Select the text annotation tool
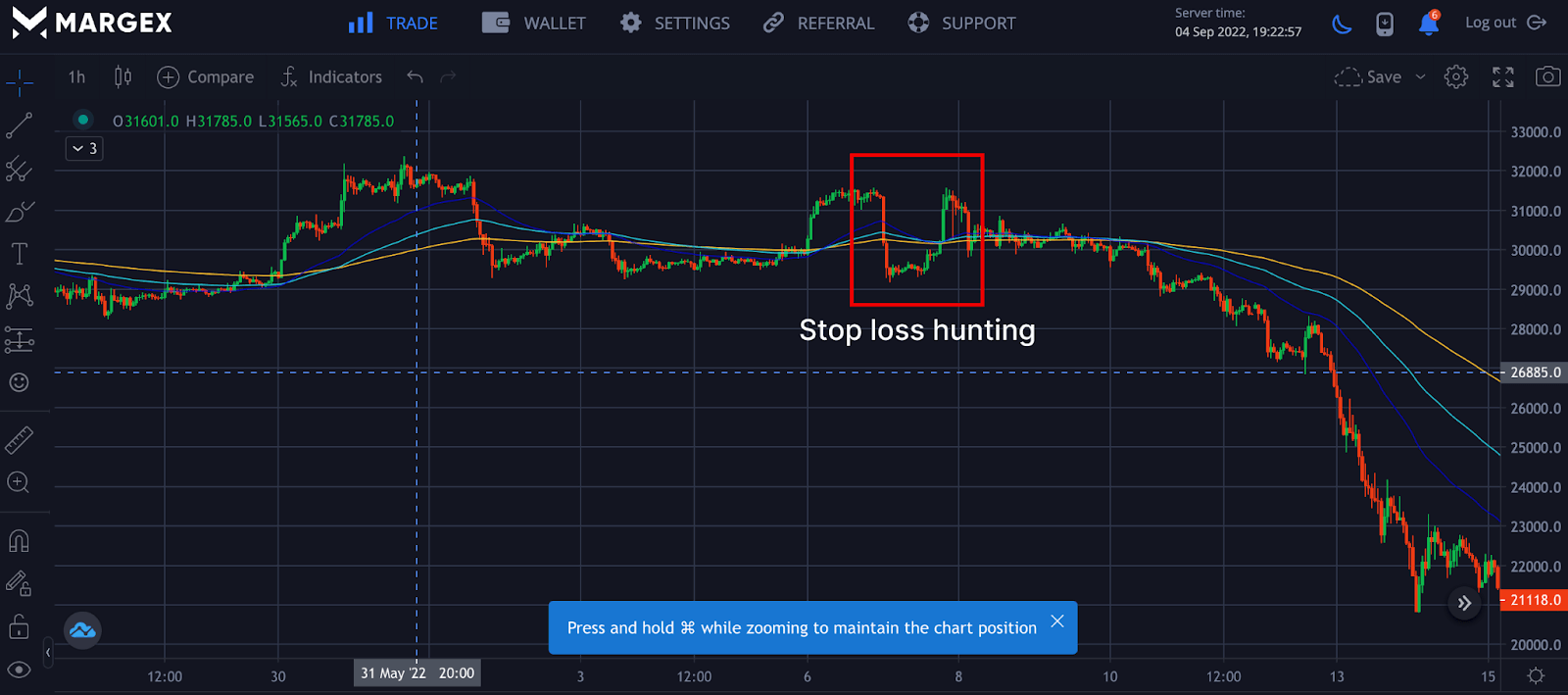The image size is (1568, 695). coord(20,254)
